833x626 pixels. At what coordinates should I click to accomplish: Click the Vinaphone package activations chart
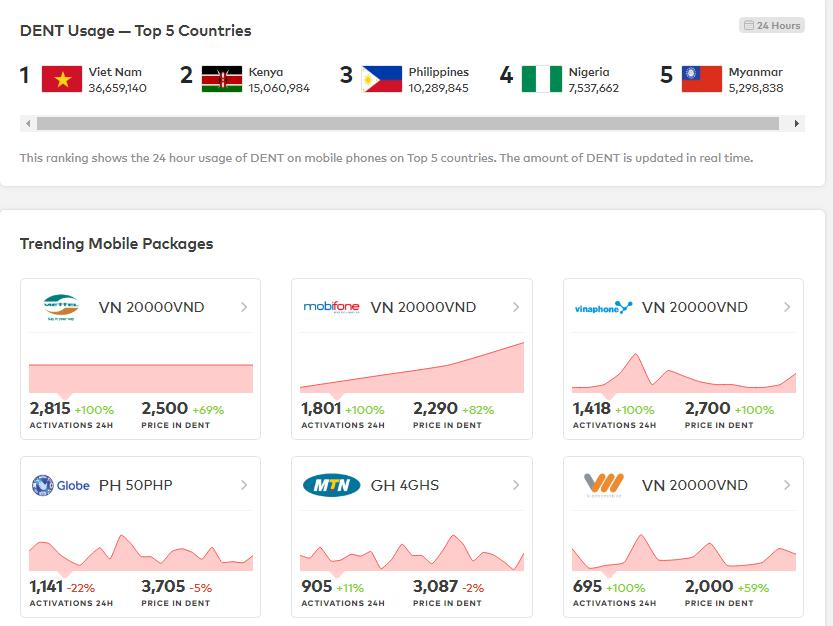point(684,371)
